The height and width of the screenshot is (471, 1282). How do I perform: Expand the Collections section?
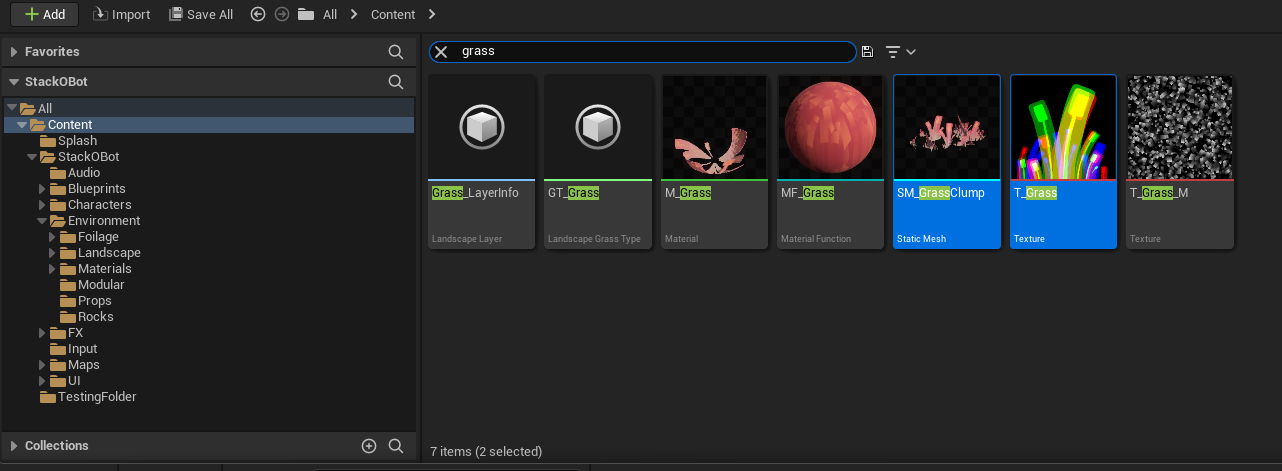(14, 446)
